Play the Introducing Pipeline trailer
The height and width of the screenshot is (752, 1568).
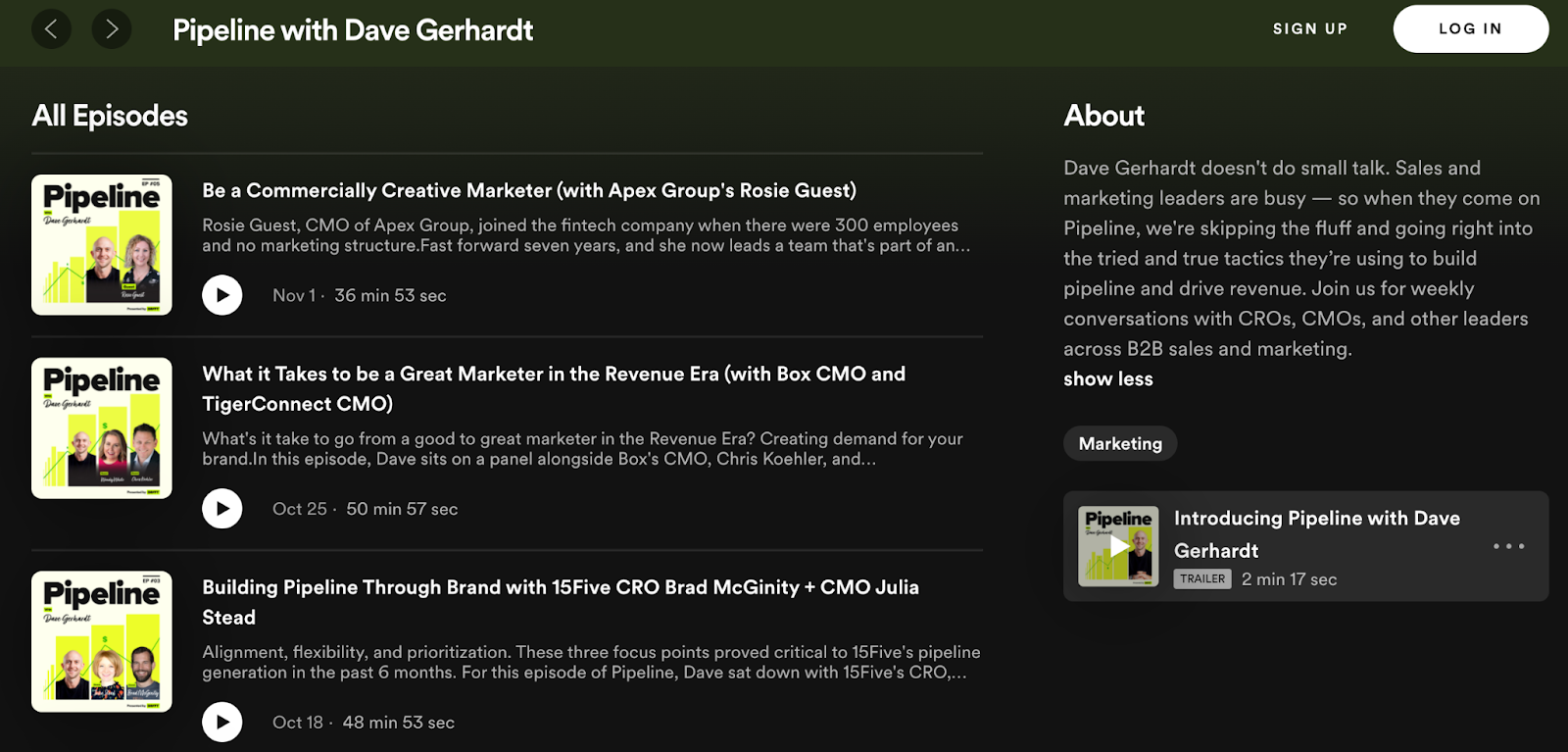1118,546
